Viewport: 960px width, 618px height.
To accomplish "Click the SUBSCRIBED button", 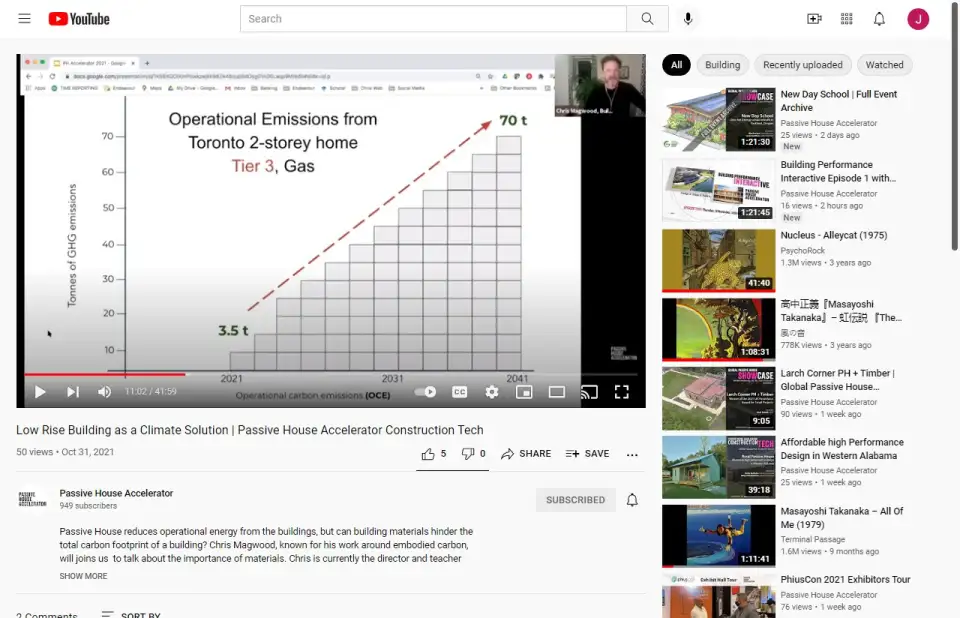I will tap(575, 500).
